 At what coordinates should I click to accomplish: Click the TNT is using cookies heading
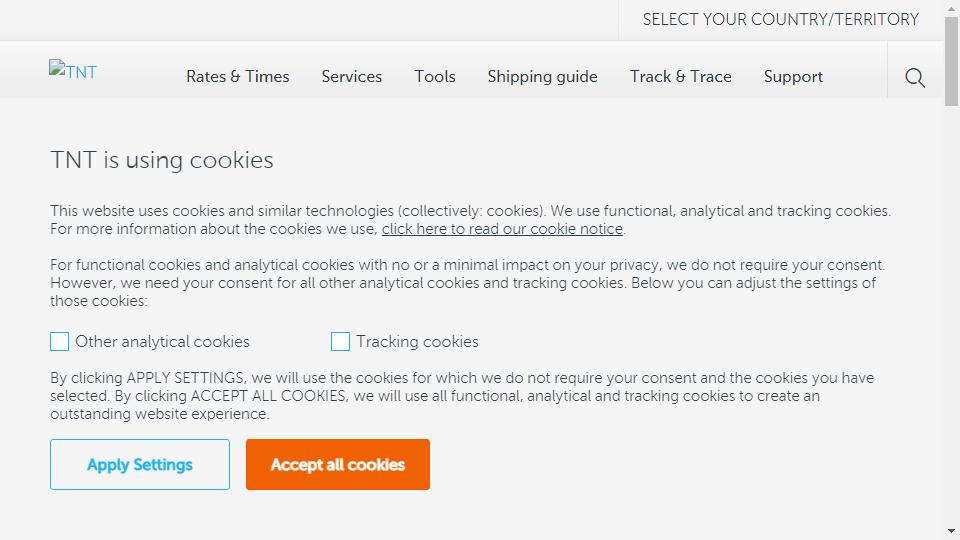tap(162, 160)
